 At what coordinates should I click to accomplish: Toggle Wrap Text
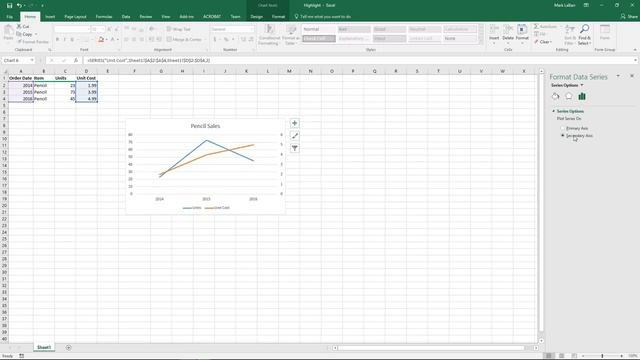(x=178, y=29)
